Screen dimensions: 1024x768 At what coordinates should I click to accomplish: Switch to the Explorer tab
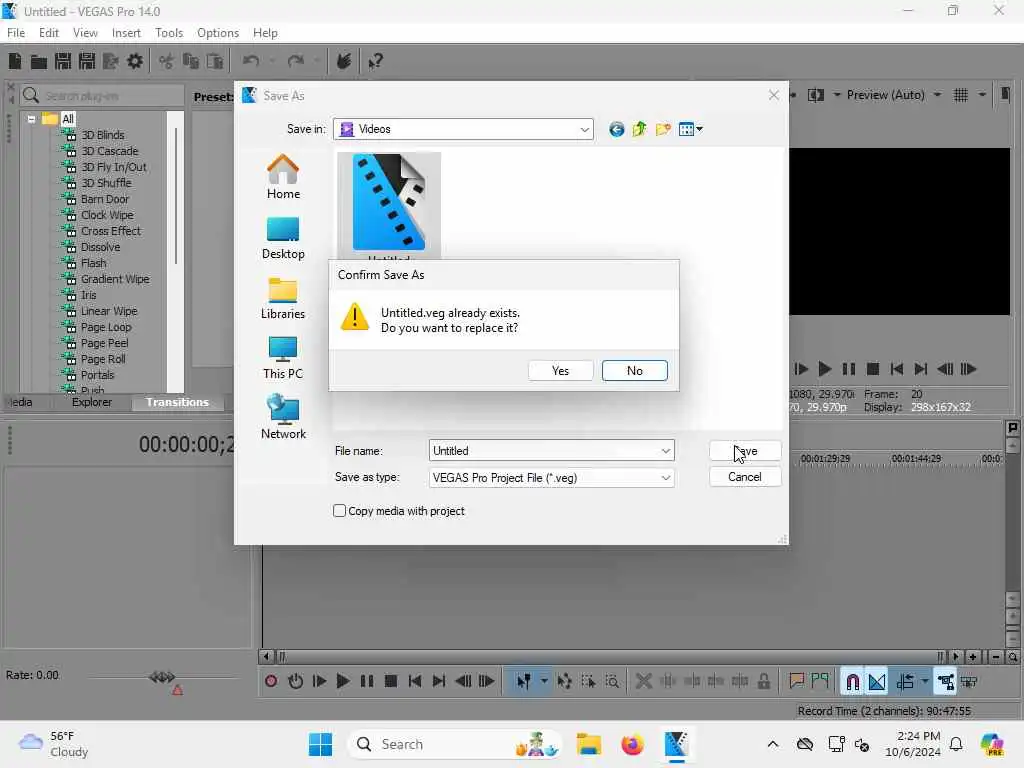click(x=91, y=402)
